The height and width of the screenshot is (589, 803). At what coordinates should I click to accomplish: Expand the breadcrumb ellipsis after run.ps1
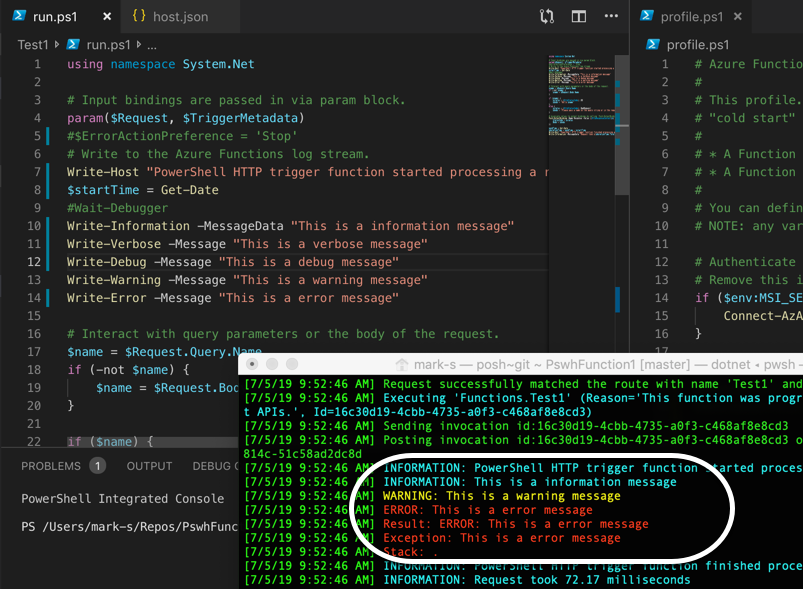point(152,45)
